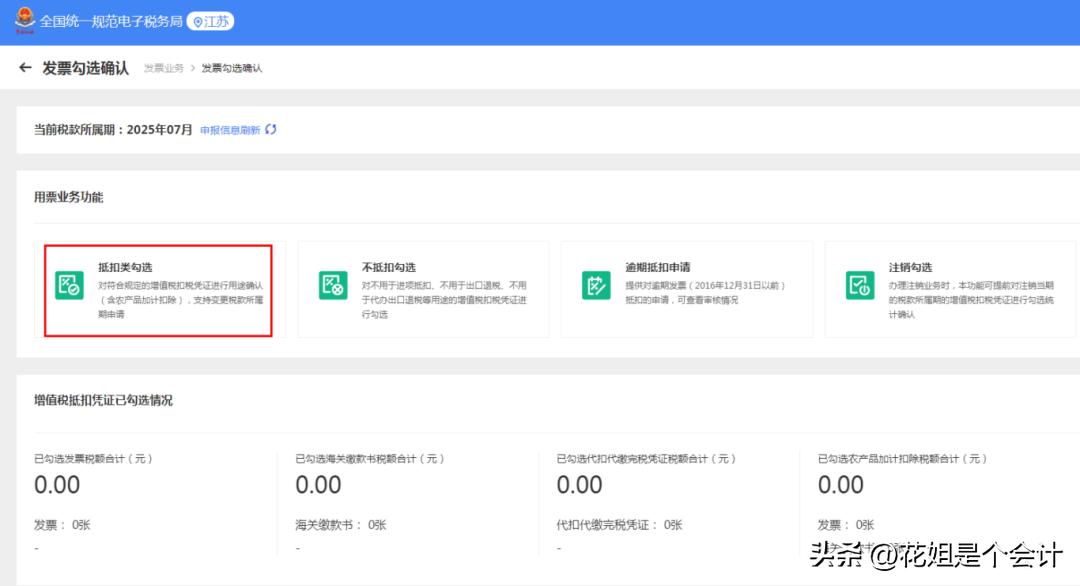
Task: Click 0.00 under 已勾选代扣代缴完税凭证税额合计
Action: click(x=579, y=485)
